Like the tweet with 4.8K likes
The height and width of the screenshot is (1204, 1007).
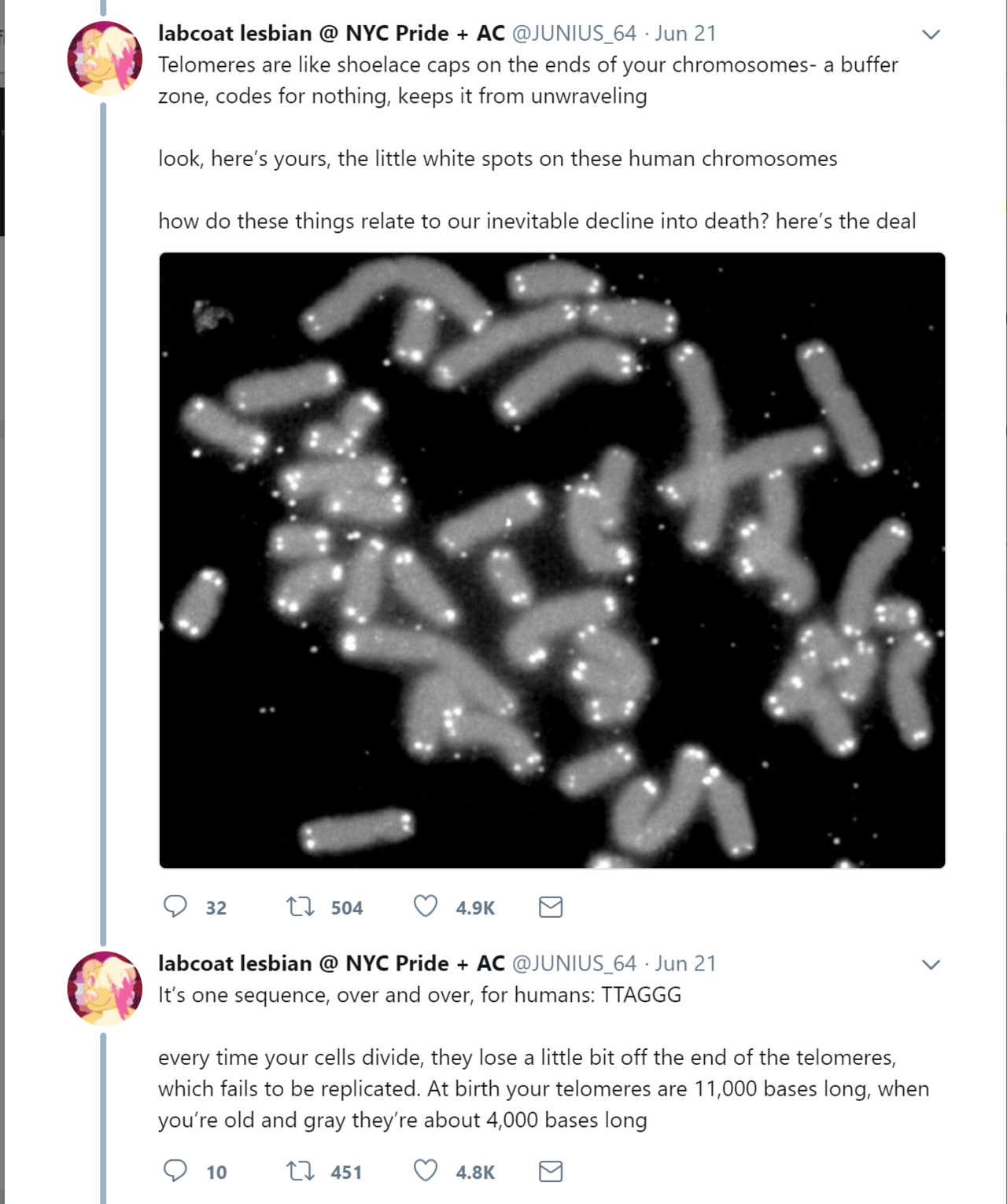click(426, 1171)
